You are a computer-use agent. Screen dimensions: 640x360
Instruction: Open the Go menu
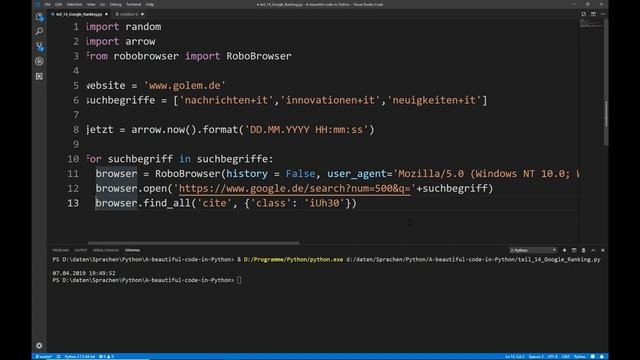[102, 4]
